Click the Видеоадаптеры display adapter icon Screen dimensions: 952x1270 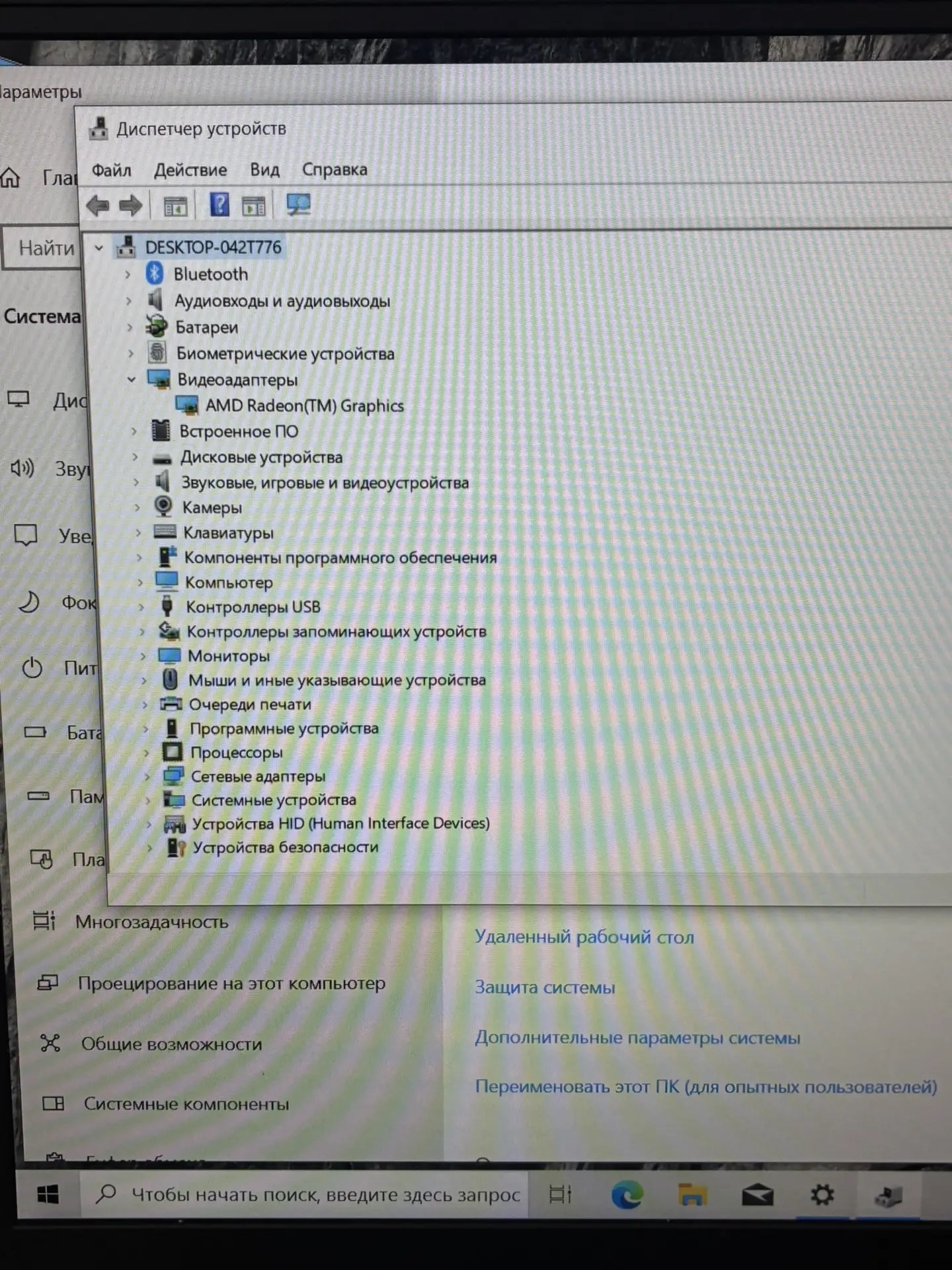pos(159,379)
